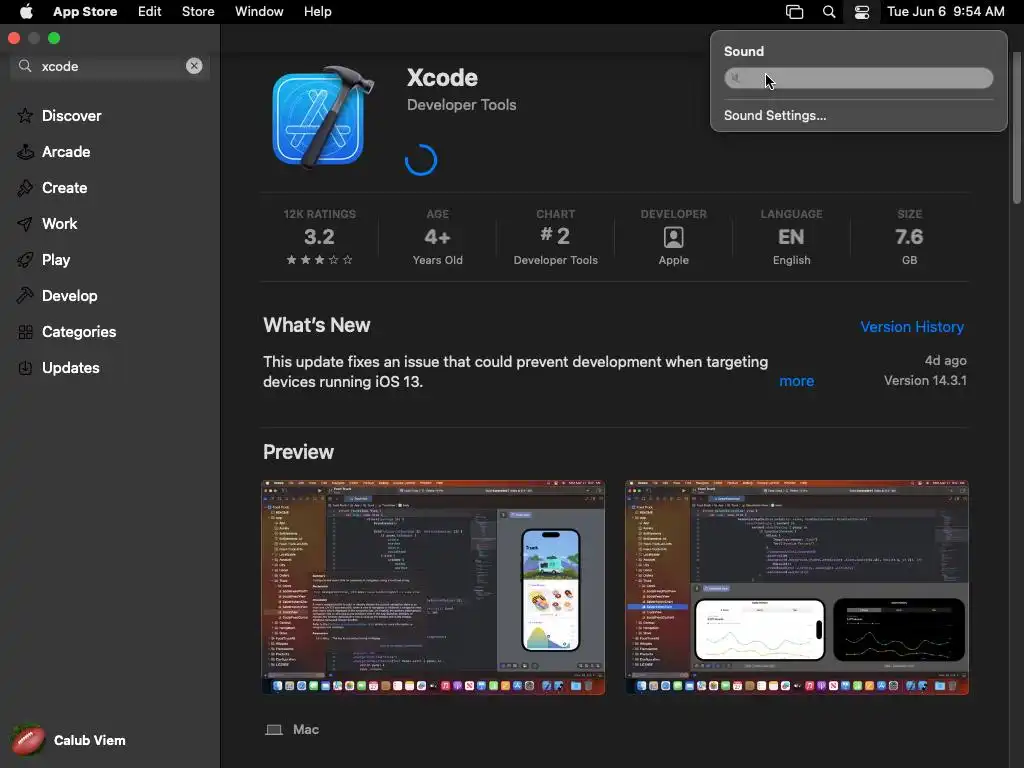Click the Create paintbrush icon
The height and width of the screenshot is (768, 1024).
tap(25, 187)
